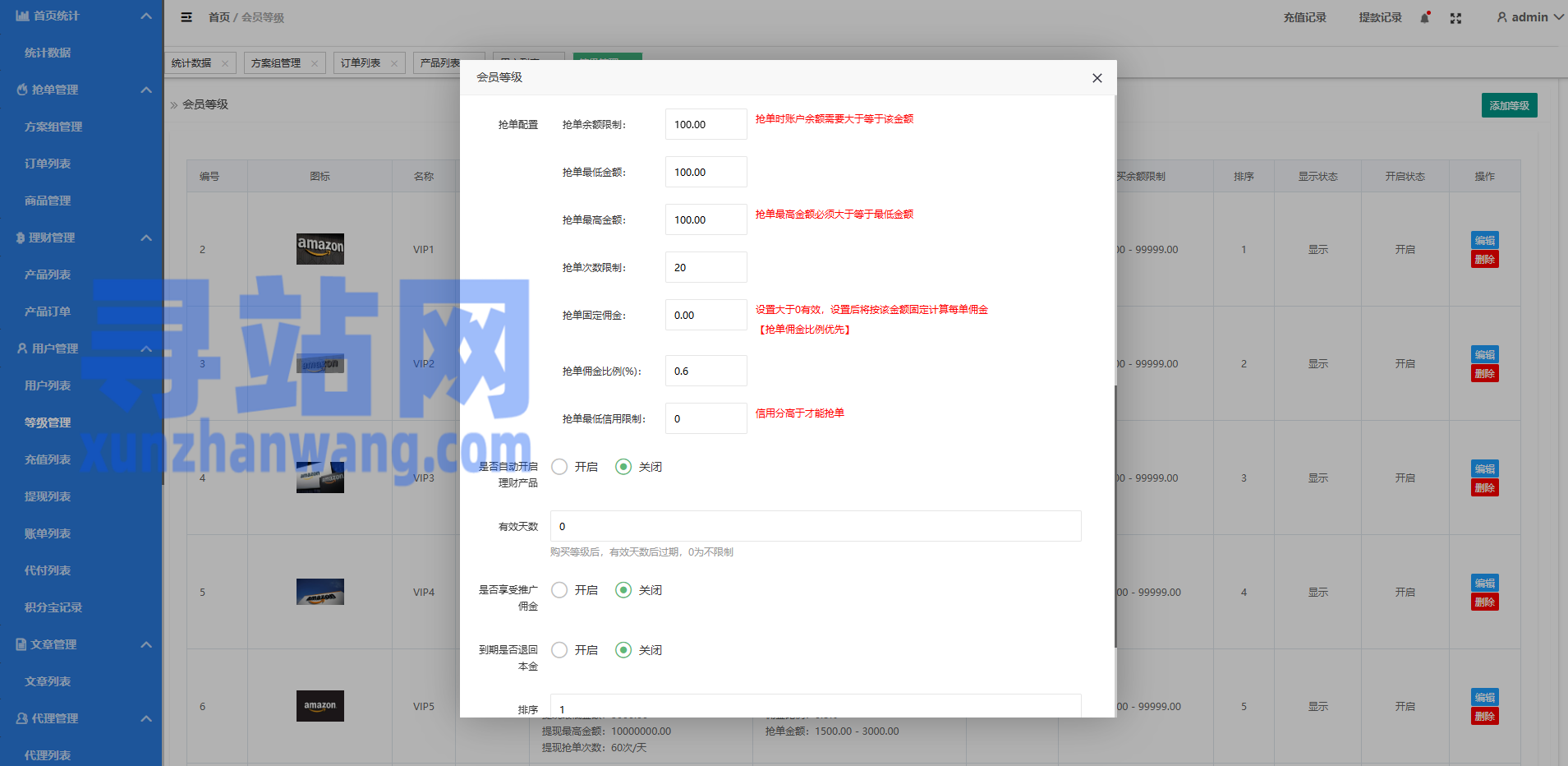Open 充值记录 link in top bar
This screenshot has height=766, width=1568.
tap(1304, 17)
